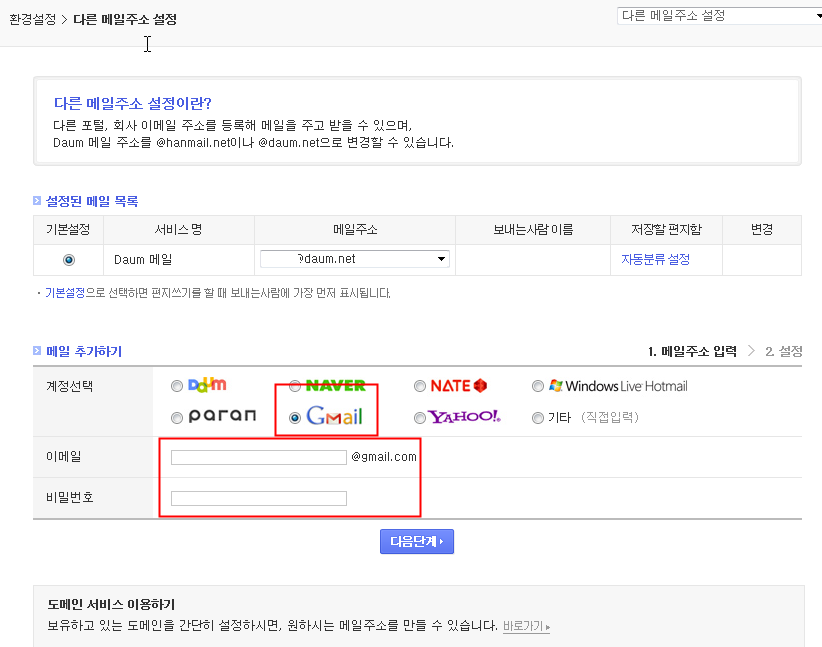Viewport: 822px width, 647px height.
Task: Click the @gmail.com suffix text
Action: click(384, 457)
